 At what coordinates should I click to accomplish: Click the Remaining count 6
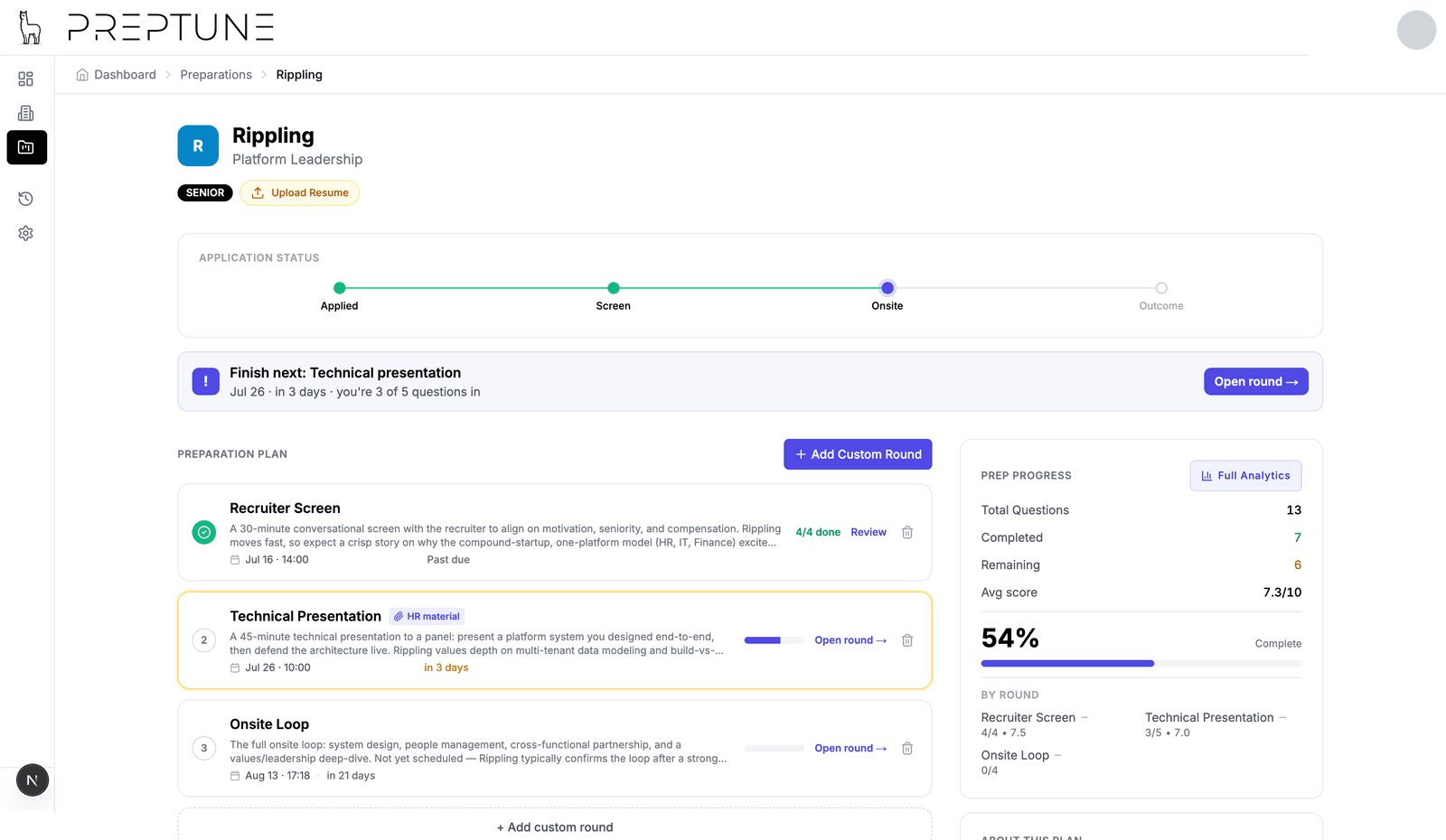coord(1298,565)
